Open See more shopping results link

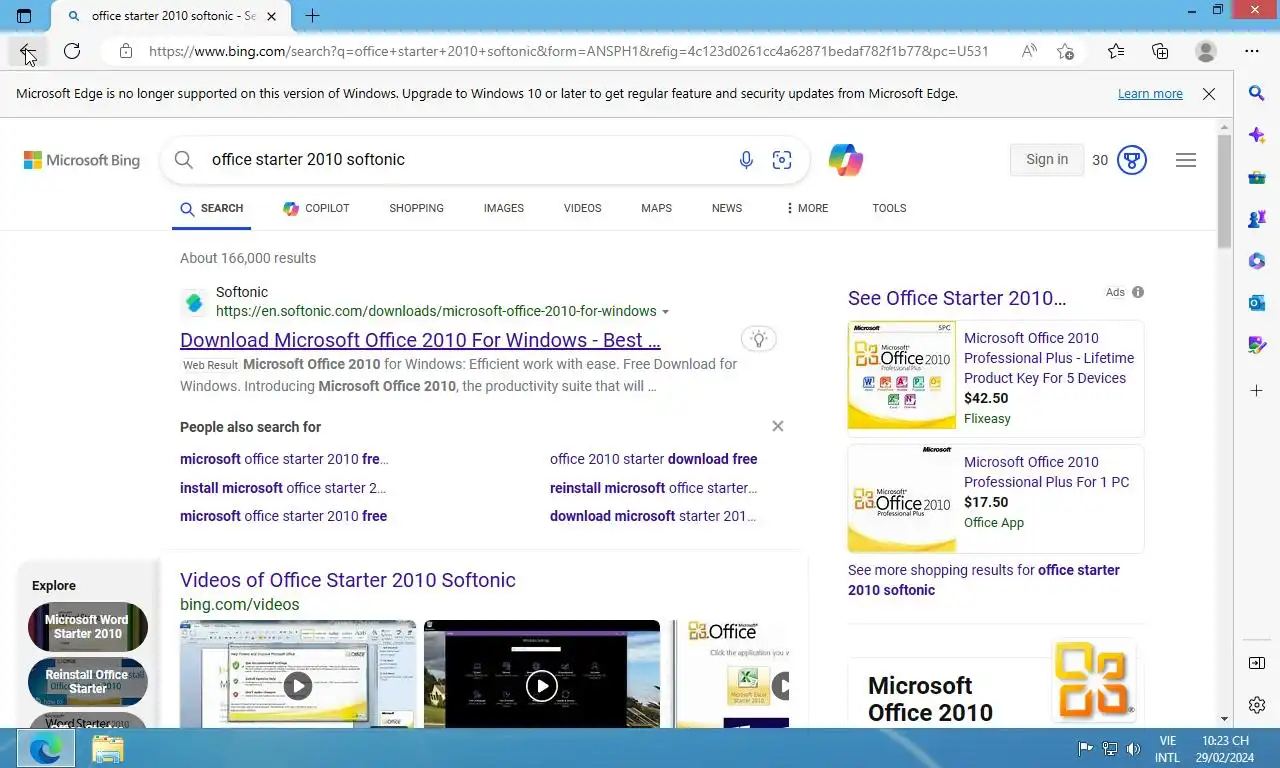(x=984, y=580)
